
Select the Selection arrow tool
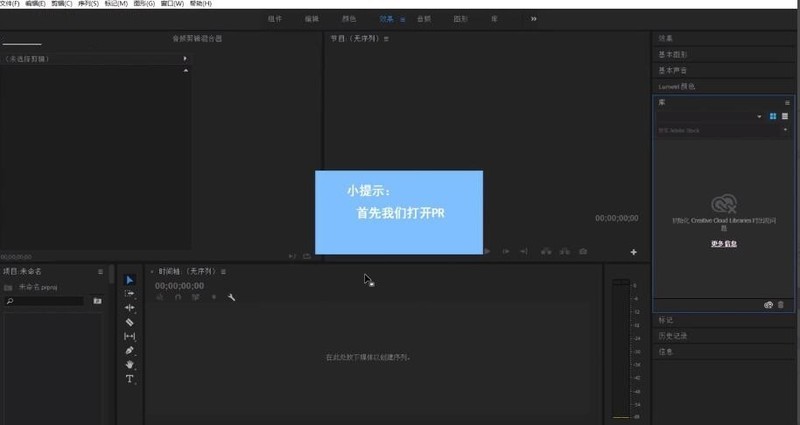129,280
